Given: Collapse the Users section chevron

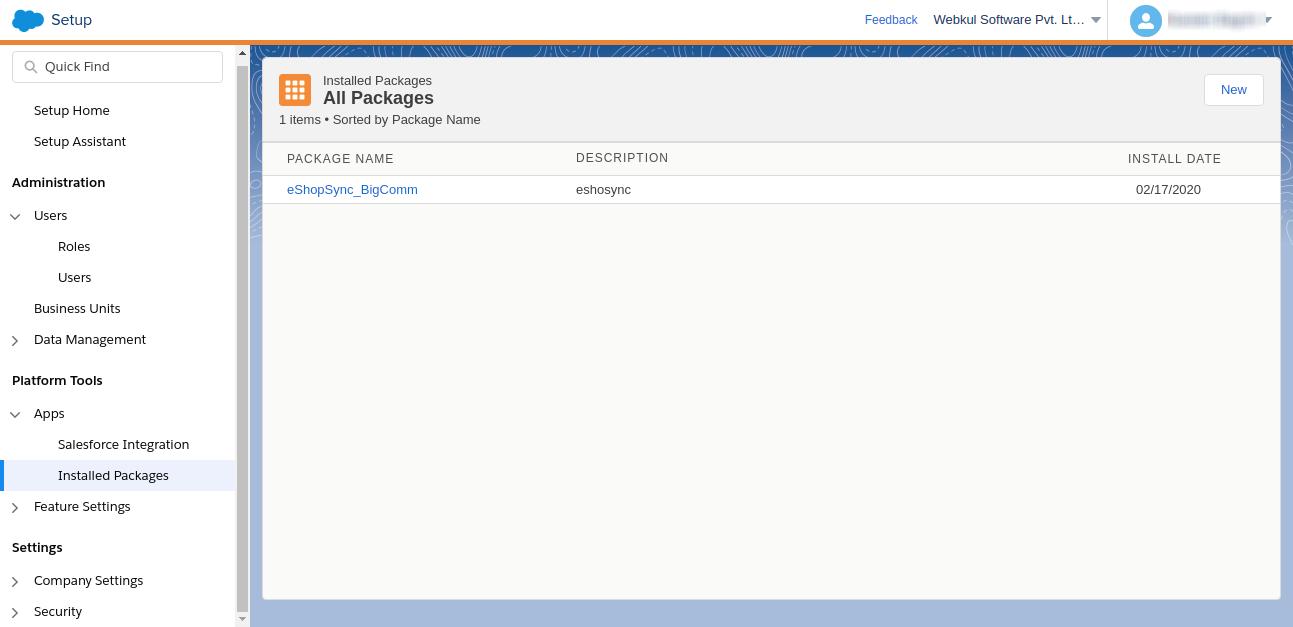Looking at the screenshot, I should (x=15, y=216).
